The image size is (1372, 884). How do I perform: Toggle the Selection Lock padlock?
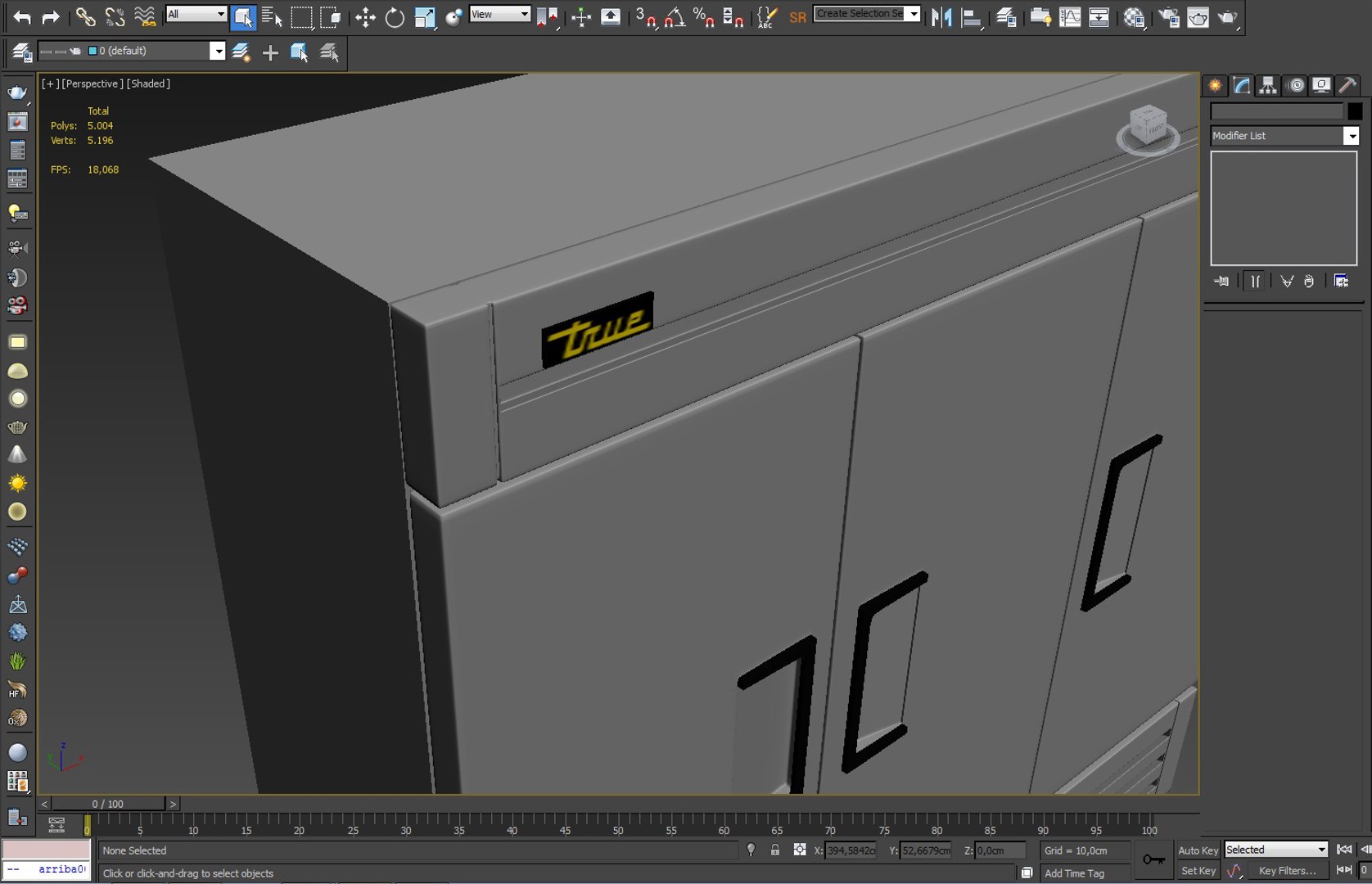(774, 850)
